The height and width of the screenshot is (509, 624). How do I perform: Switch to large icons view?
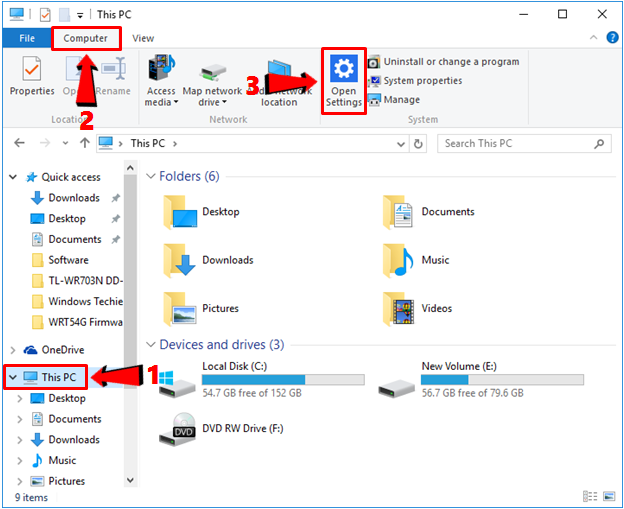click(609, 496)
